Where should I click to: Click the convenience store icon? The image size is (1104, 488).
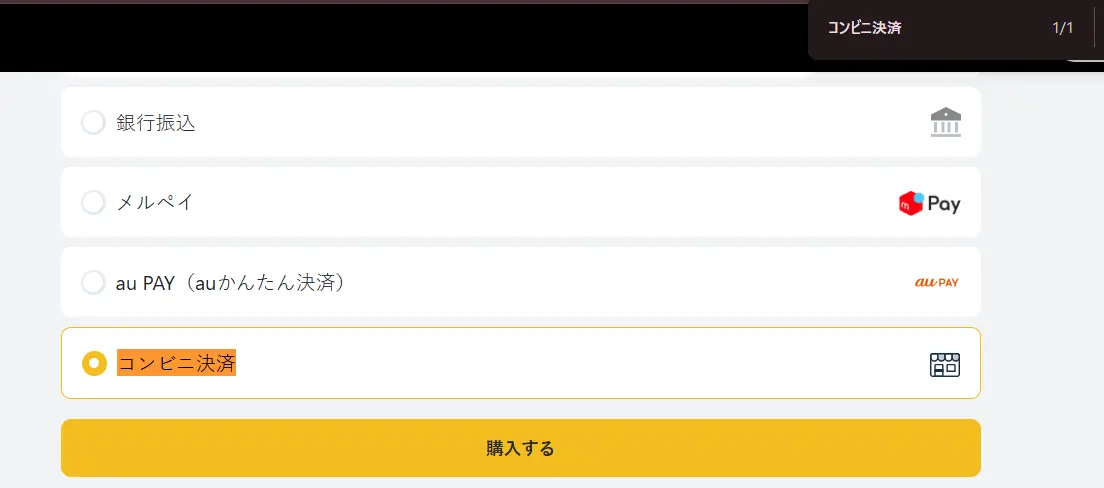coord(944,364)
